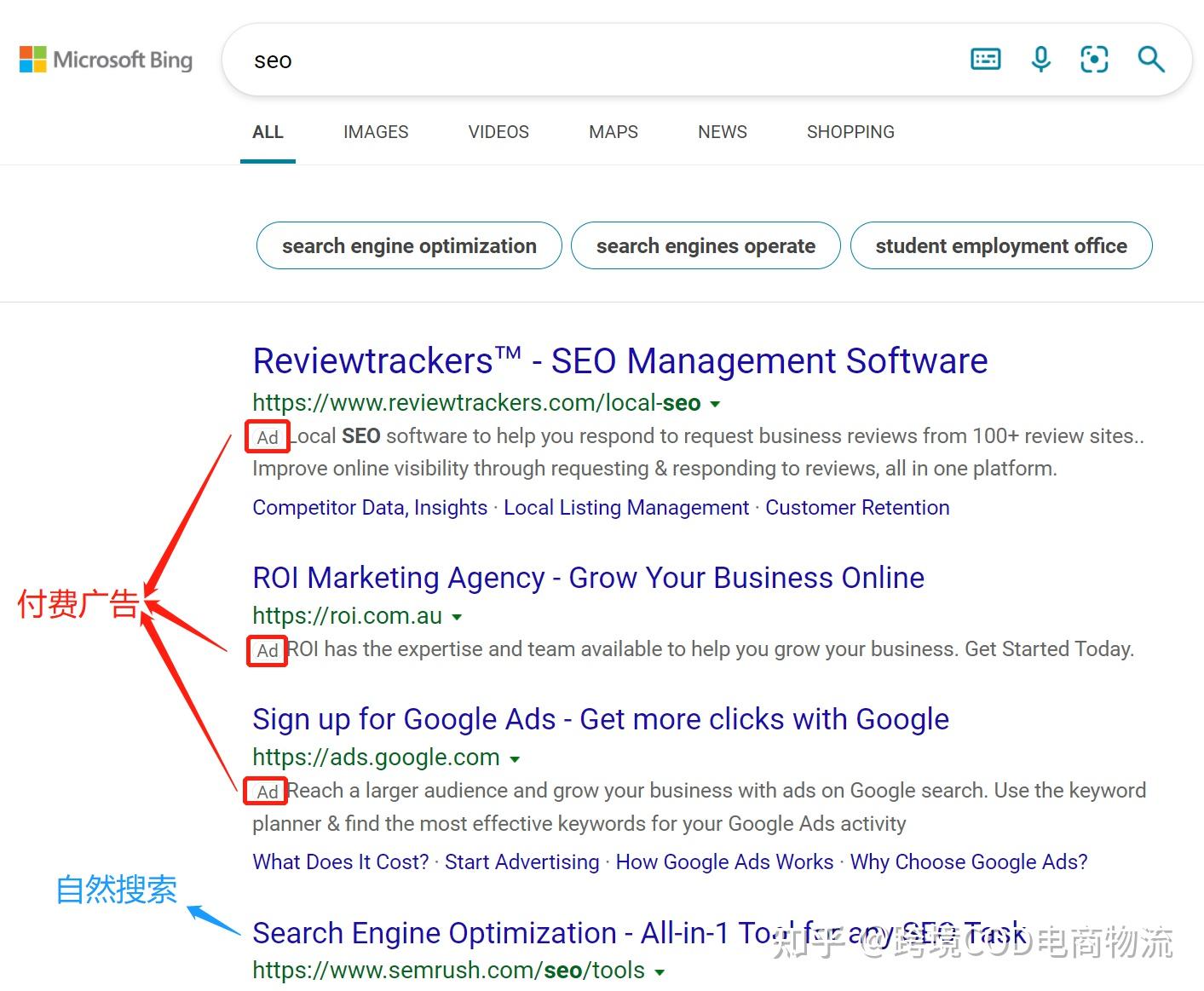Open the semrush.com/seo/tools URL
Viewport: 1204px width, 991px height.
click(x=448, y=971)
